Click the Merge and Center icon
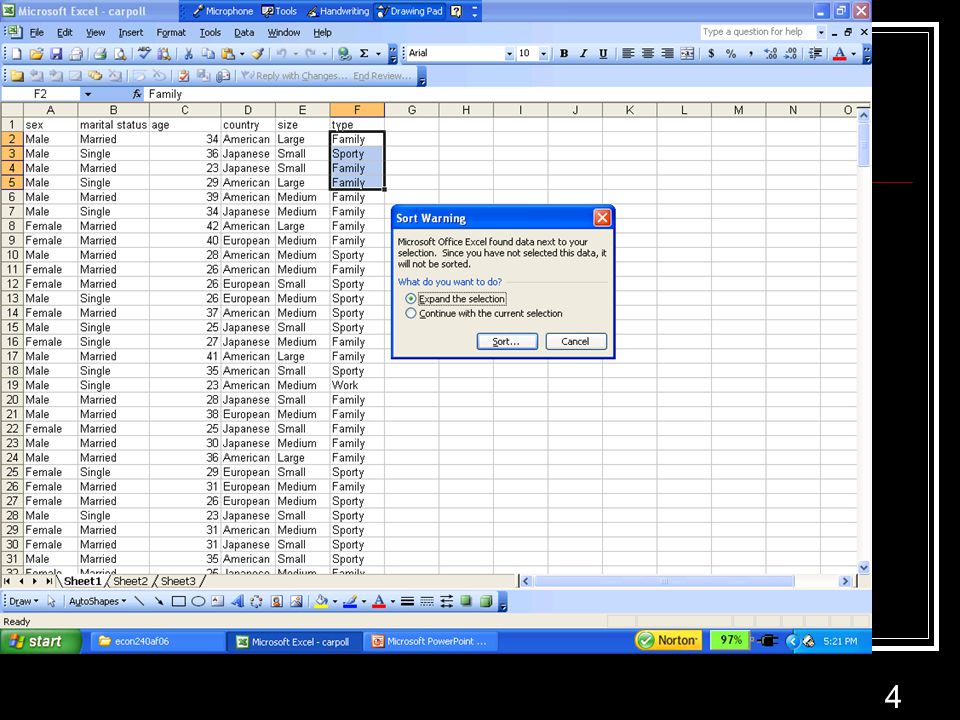This screenshot has width=960, height=720. click(x=688, y=54)
